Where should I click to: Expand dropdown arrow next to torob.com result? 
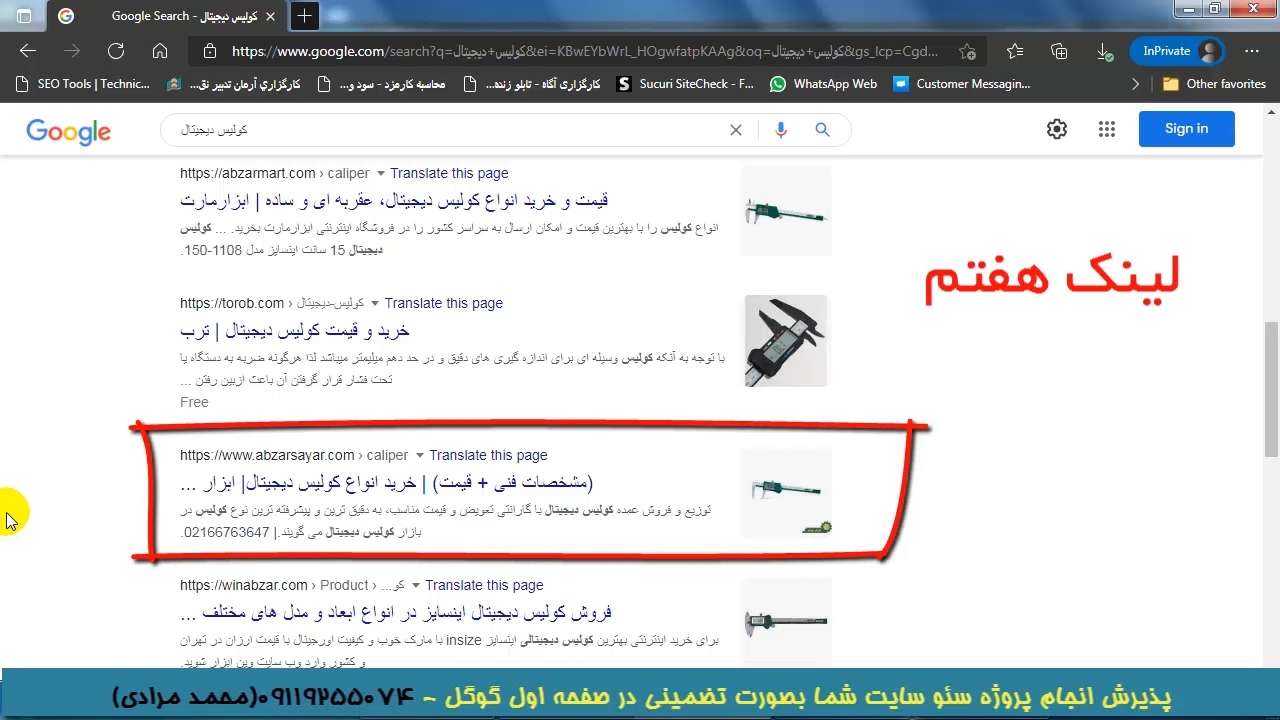click(375, 304)
